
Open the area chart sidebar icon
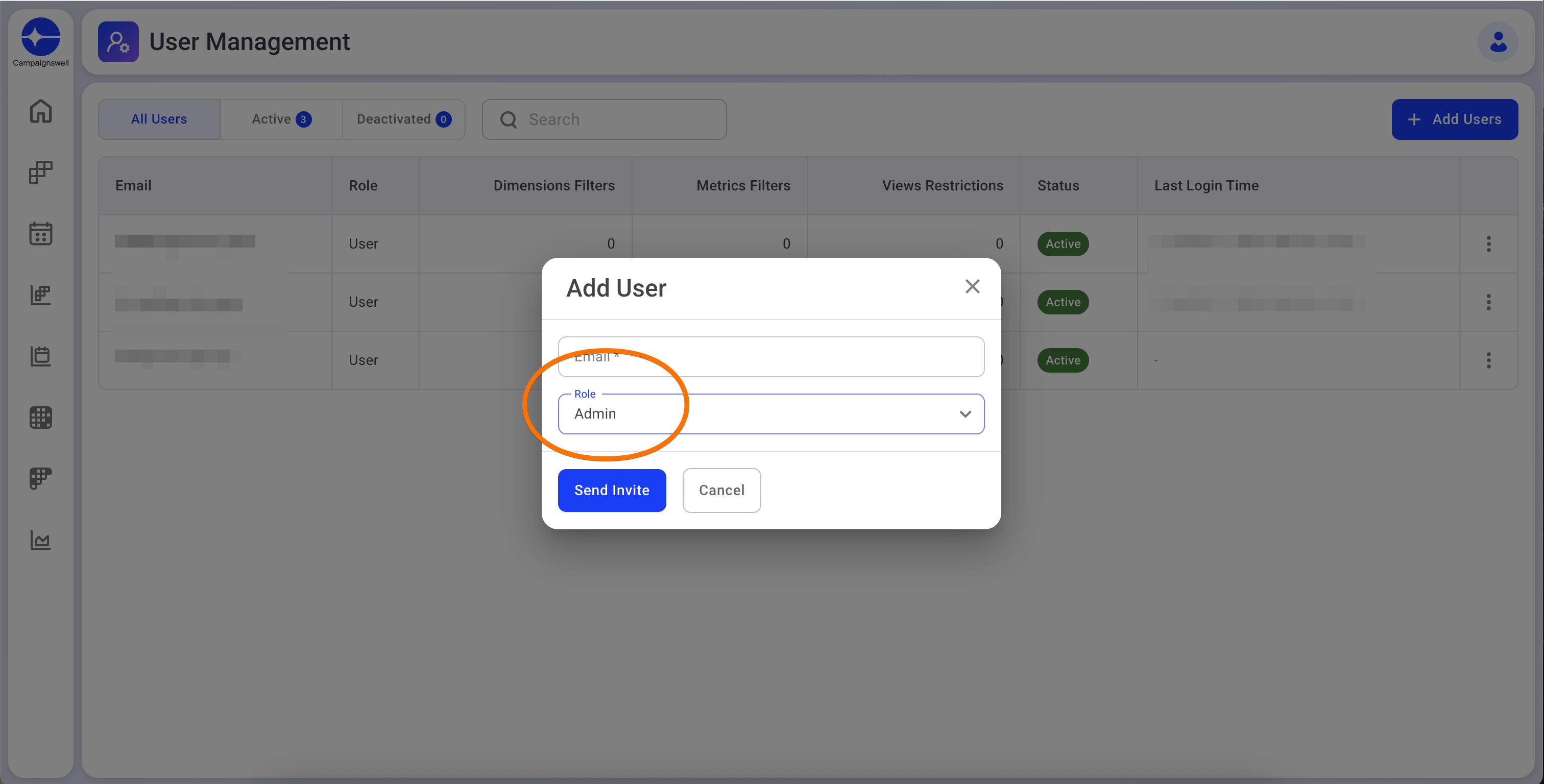40,540
